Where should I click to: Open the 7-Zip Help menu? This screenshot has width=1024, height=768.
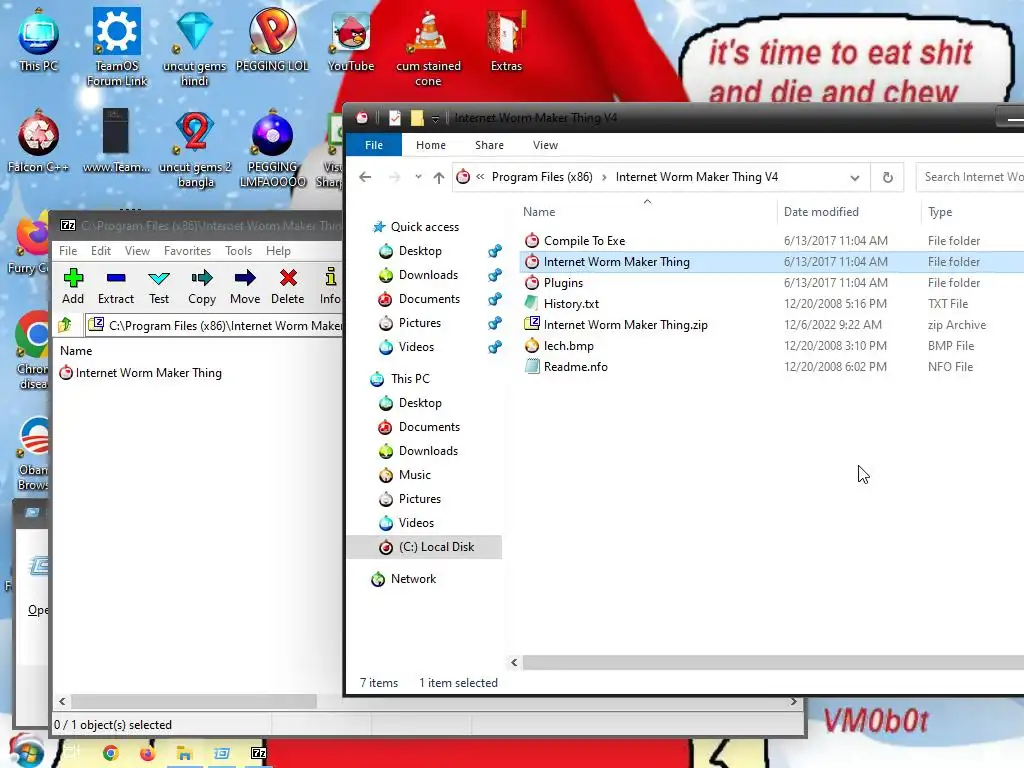click(x=278, y=251)
